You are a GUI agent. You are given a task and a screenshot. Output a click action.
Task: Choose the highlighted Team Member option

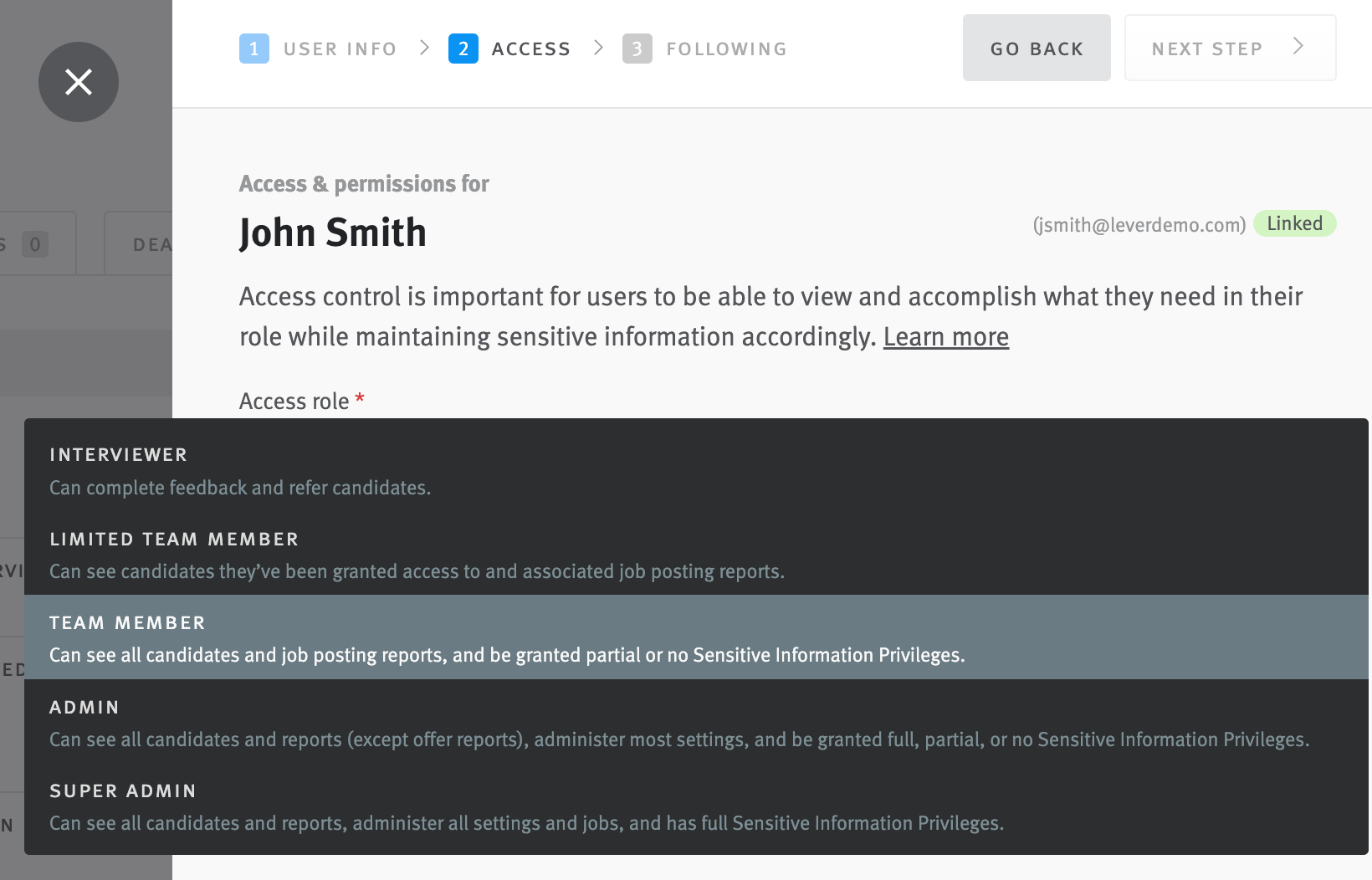335,637
